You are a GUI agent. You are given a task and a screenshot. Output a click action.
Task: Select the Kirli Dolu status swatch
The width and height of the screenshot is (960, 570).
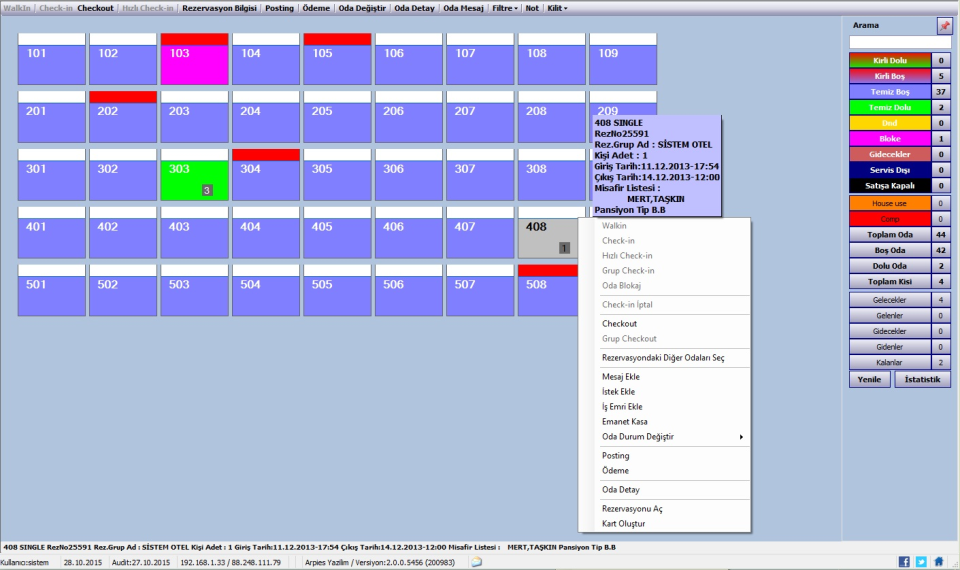pyautogui.click(x=890, y=61)
